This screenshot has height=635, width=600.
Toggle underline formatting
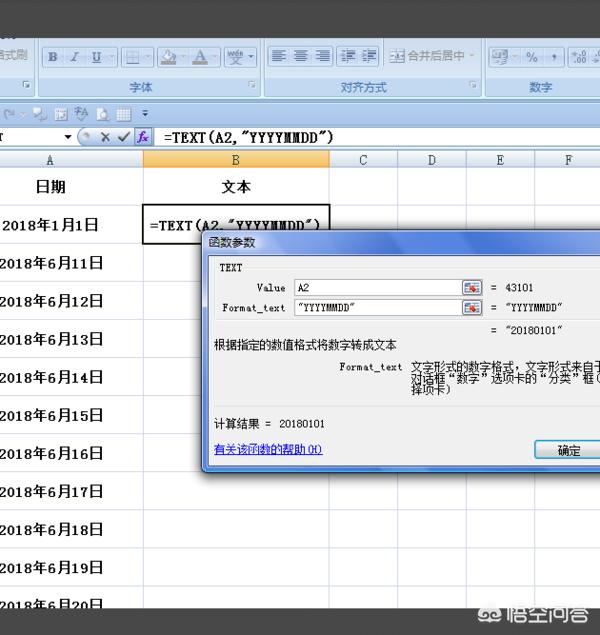click(x=96, y=57)
